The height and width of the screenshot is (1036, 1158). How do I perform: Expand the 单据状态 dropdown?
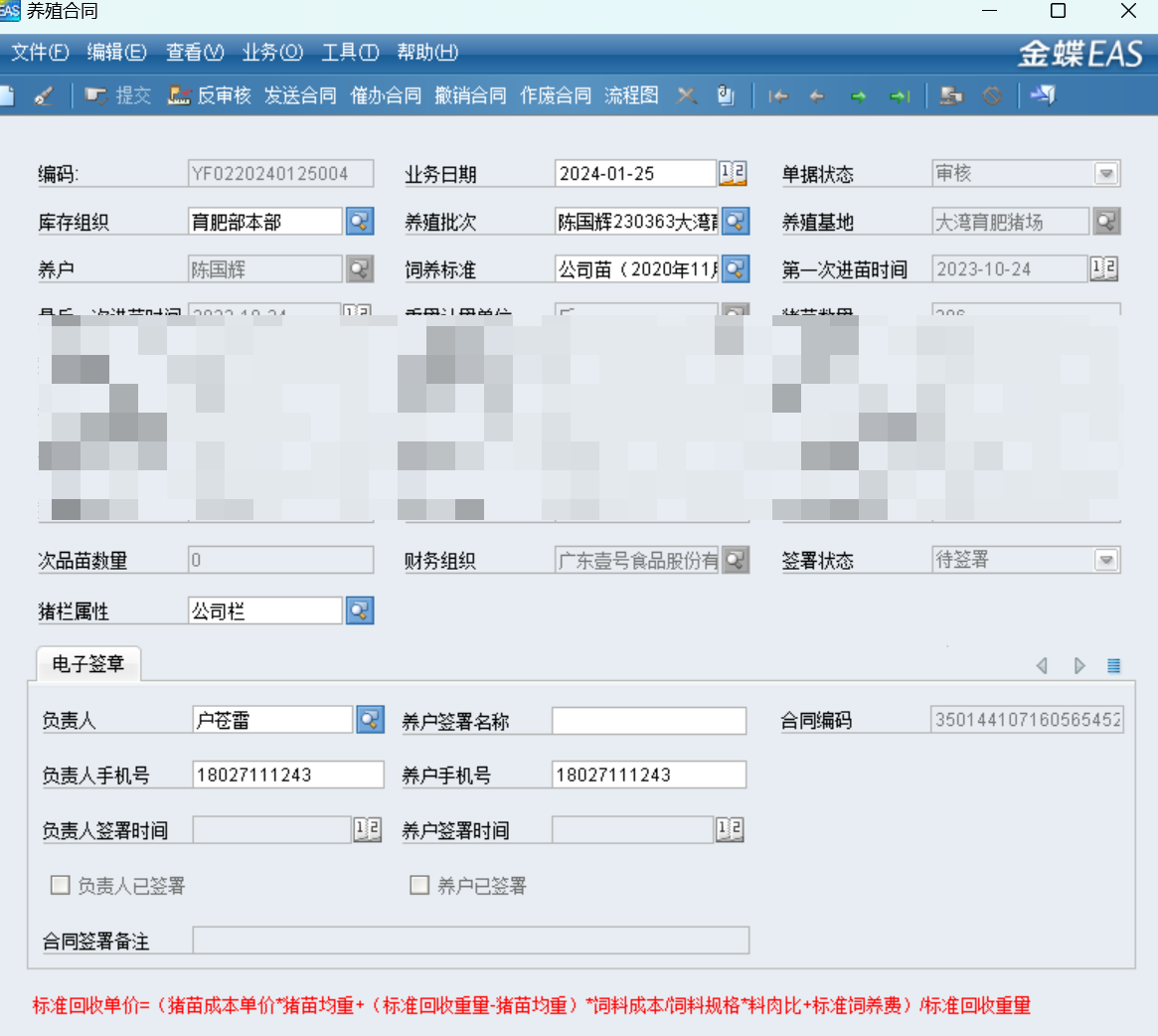1105,173
